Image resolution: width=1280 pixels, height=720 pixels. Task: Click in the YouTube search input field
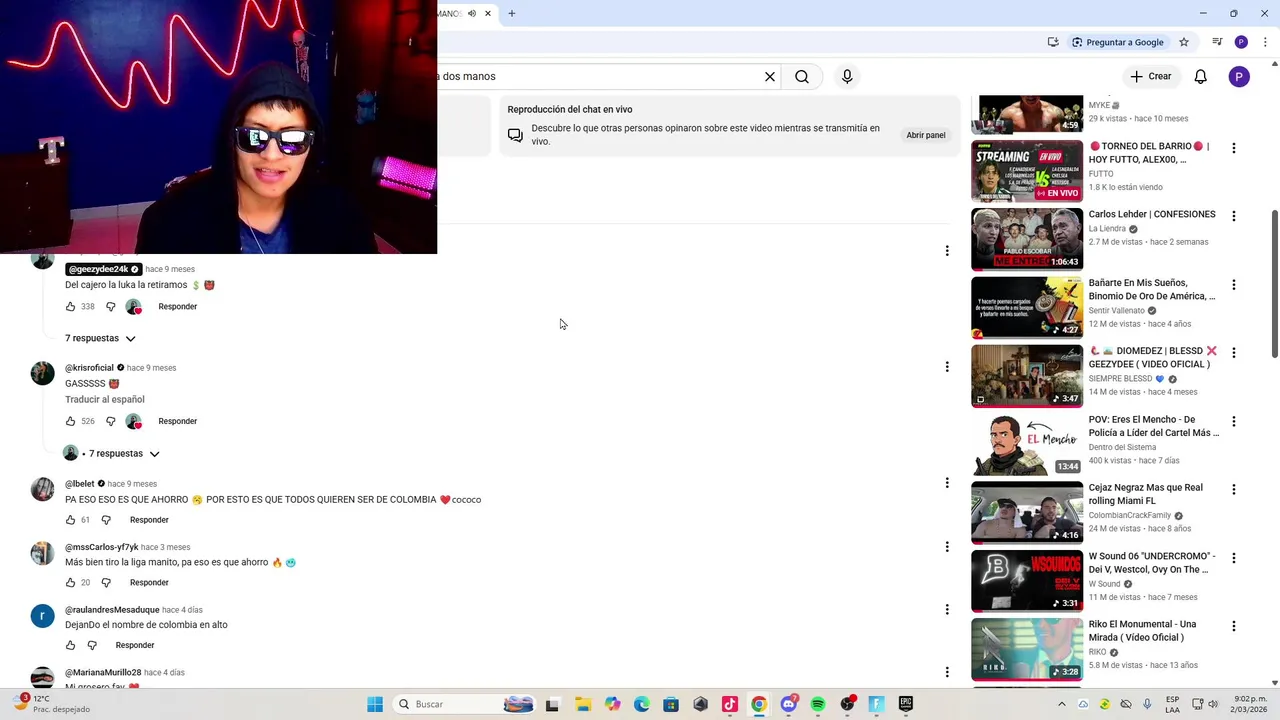(597, 76)
